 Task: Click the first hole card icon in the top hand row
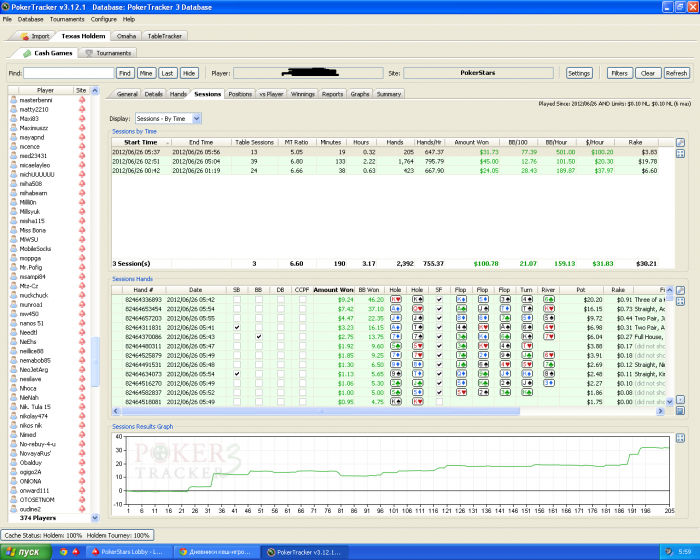click(x=396, y=299)
